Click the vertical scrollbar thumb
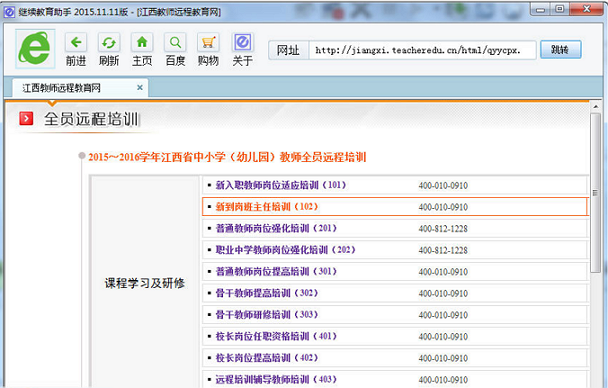The height and width of the screenshot is (388, 608). pyautogui.click(x=596, y=193)
